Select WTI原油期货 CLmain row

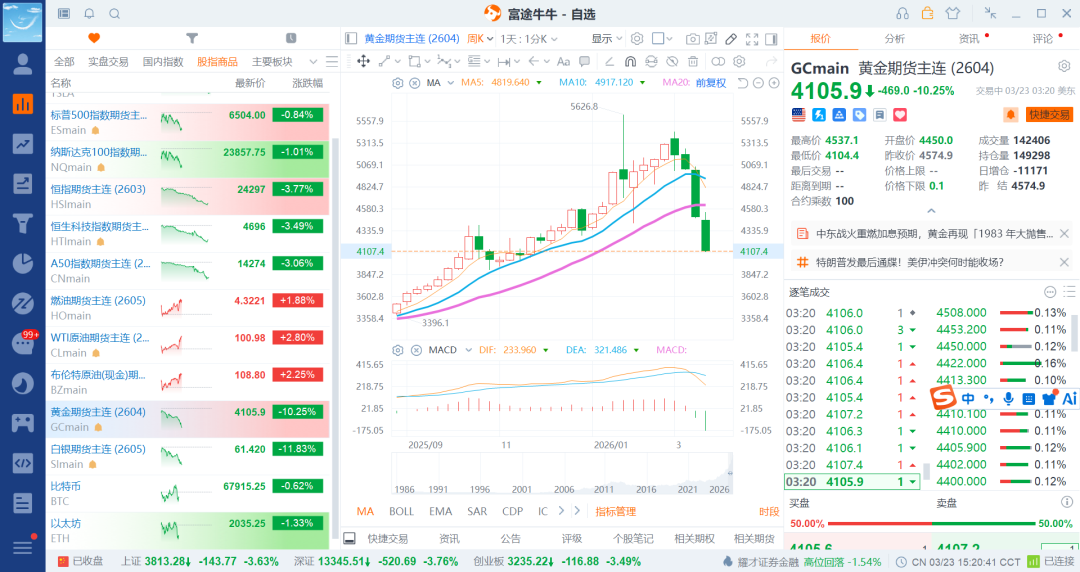click(187, 345)
